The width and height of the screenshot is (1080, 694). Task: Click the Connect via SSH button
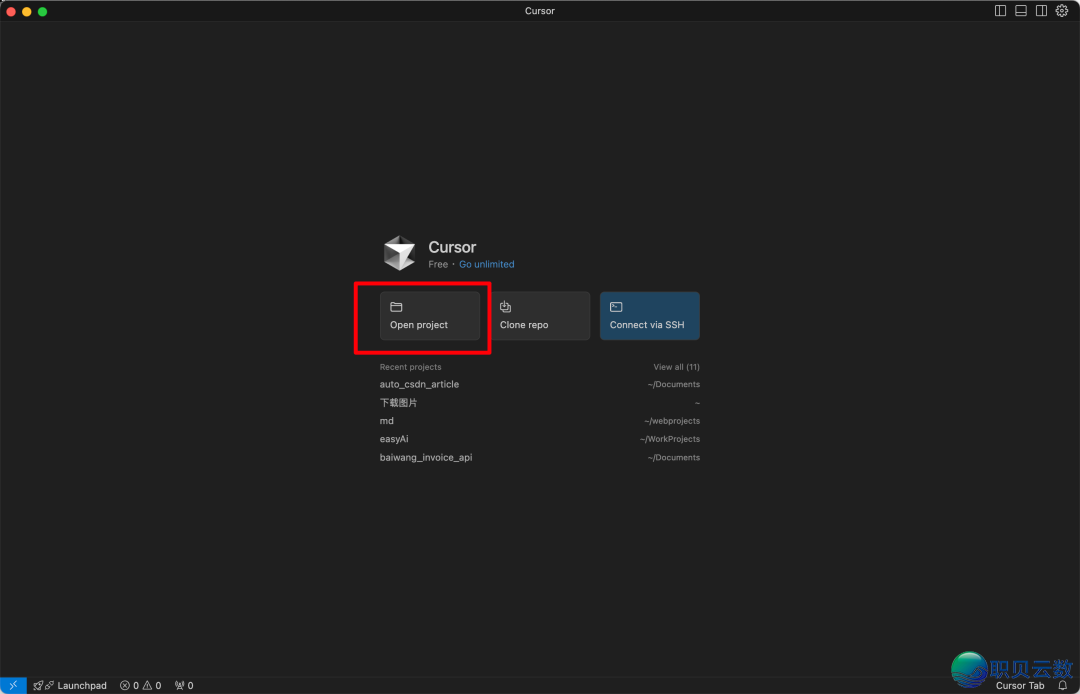[649, 316]
